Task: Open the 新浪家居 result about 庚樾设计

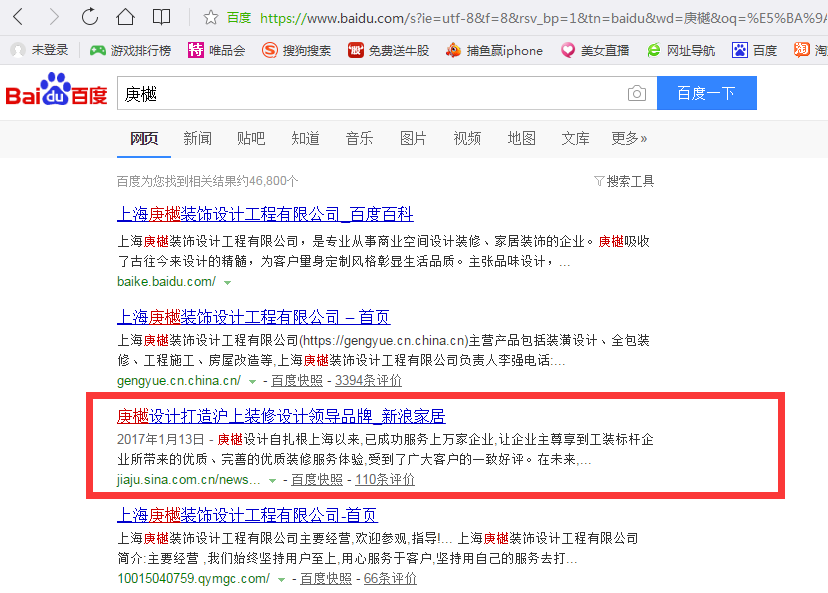Action: pos(281,416)
